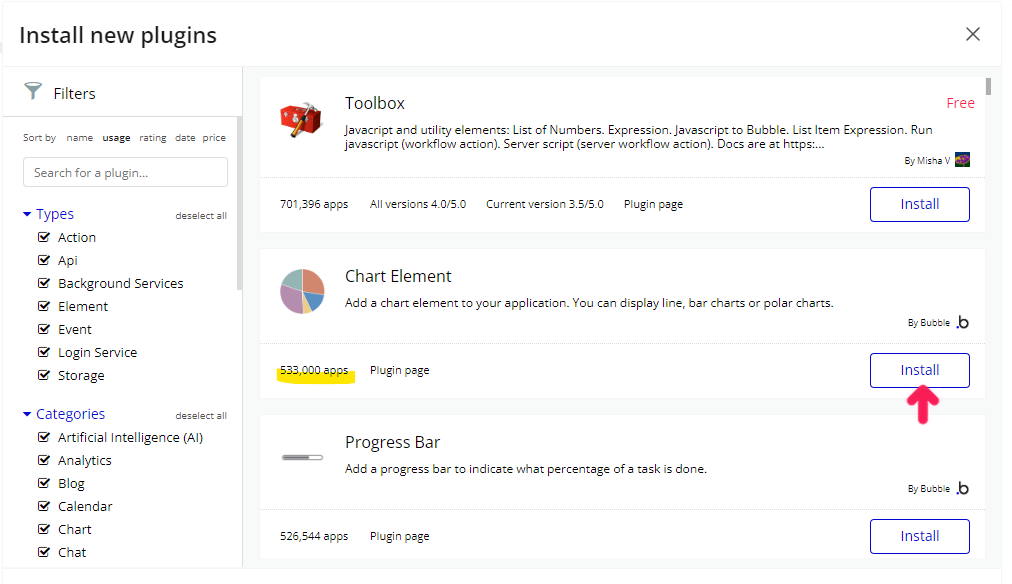
Task: Click the plugin list scrollbar thumb
Action: tap(988, 86)
